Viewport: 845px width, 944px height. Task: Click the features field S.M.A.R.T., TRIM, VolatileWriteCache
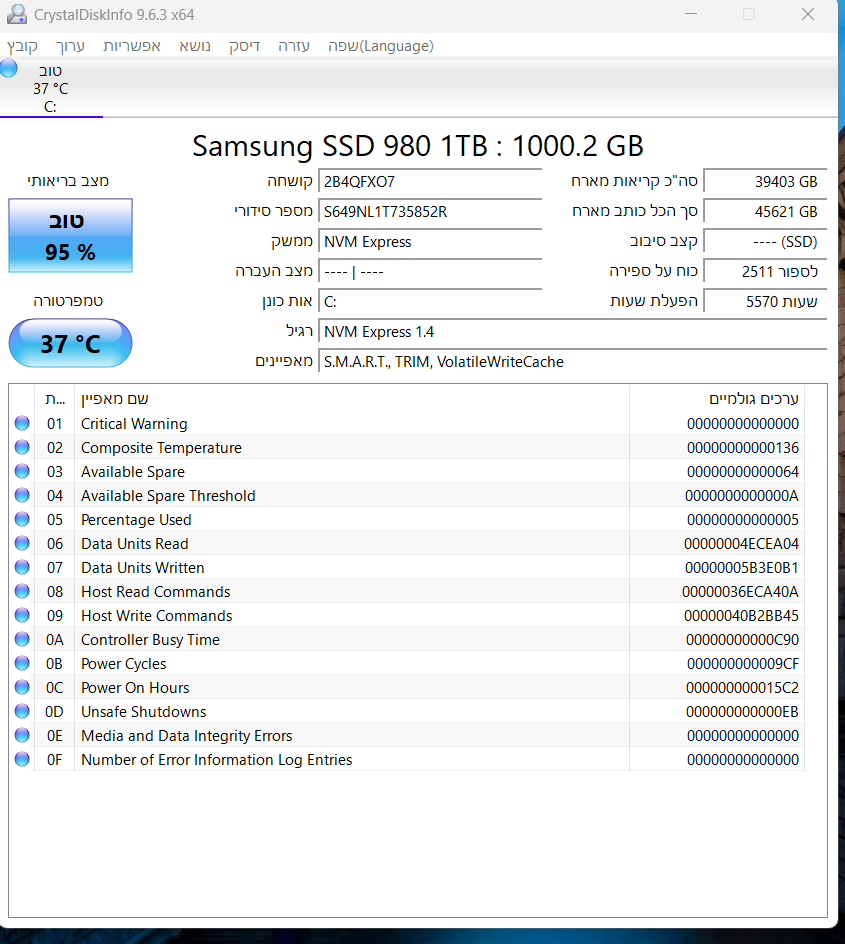point(572,362)
